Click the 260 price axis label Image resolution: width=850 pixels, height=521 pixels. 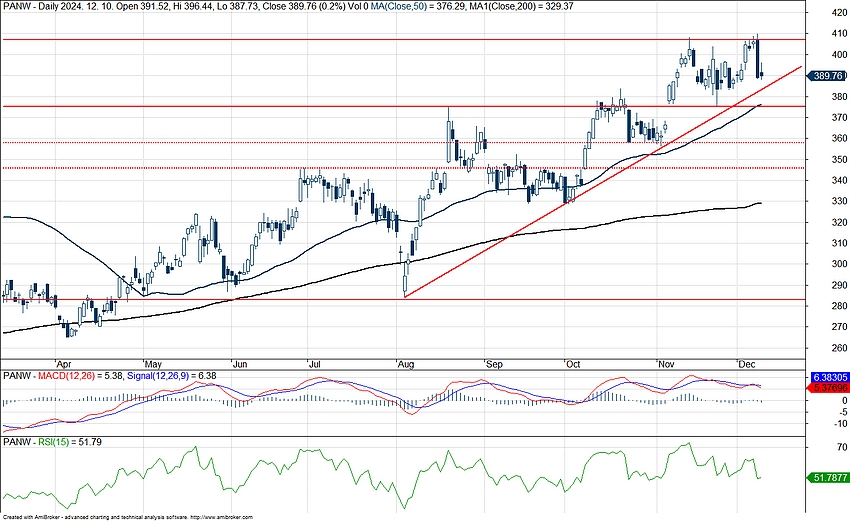click(839, 348)
